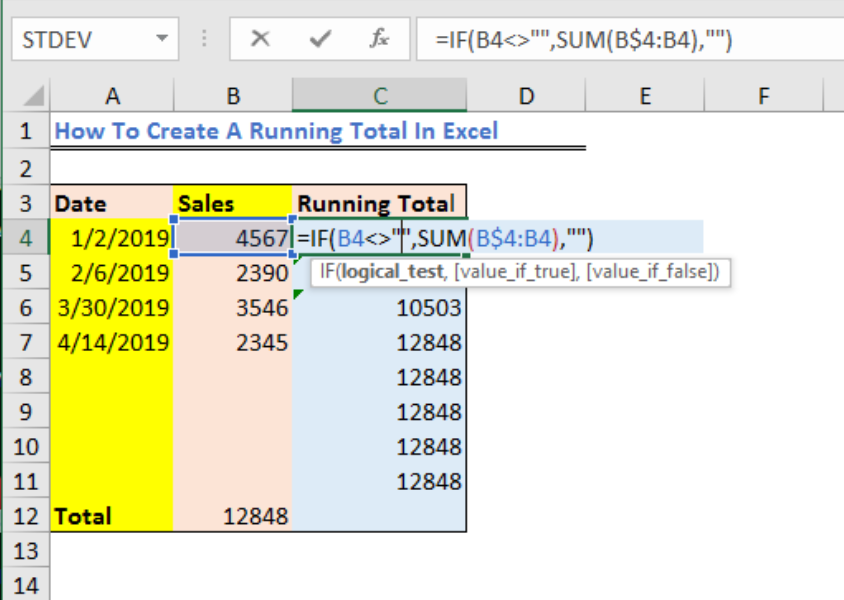The image size is (844, 600).
Task: Select row 6 header
Action: pos(26,307)
